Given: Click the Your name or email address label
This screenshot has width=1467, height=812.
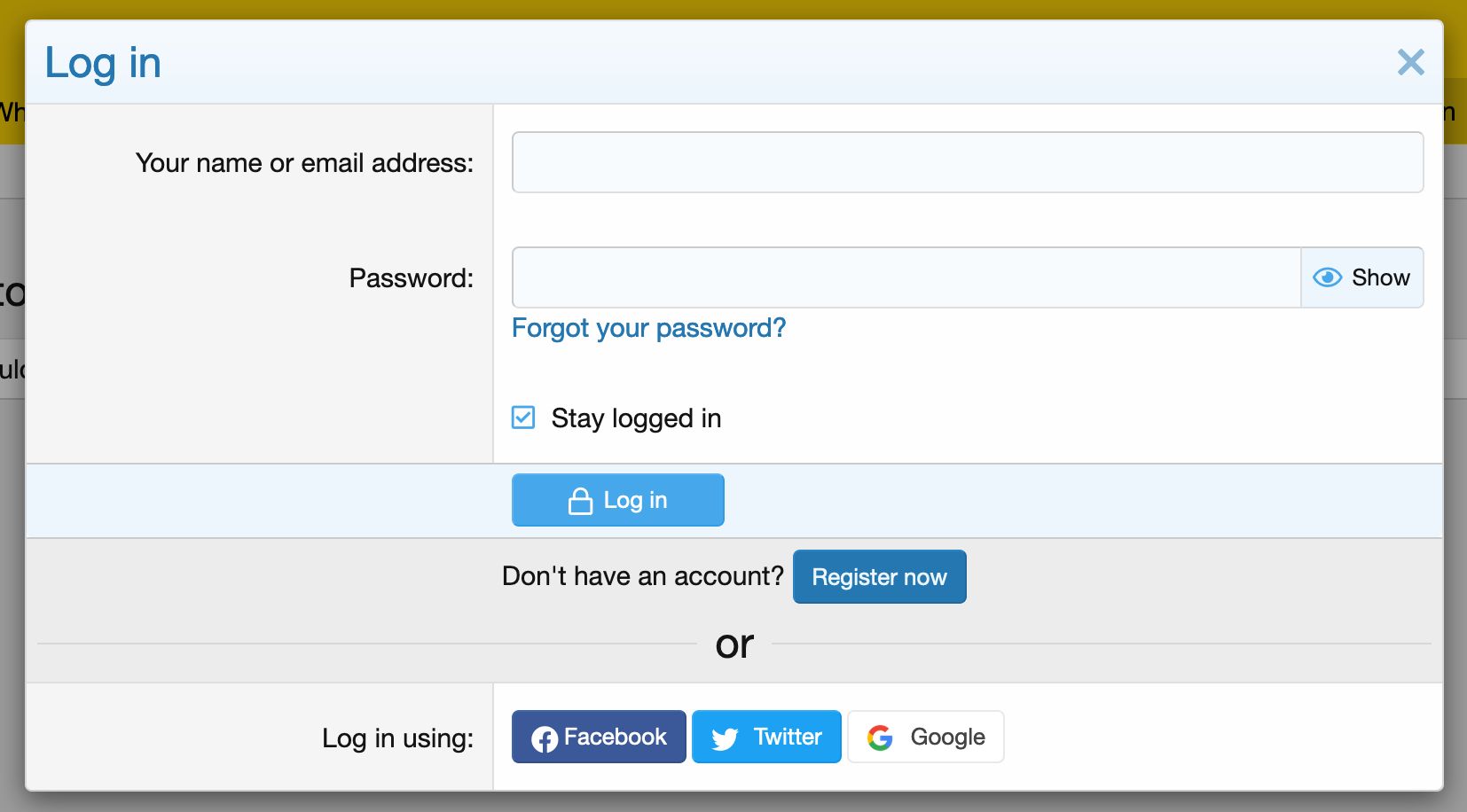Looking at the screenshot, I should [304, 163].
